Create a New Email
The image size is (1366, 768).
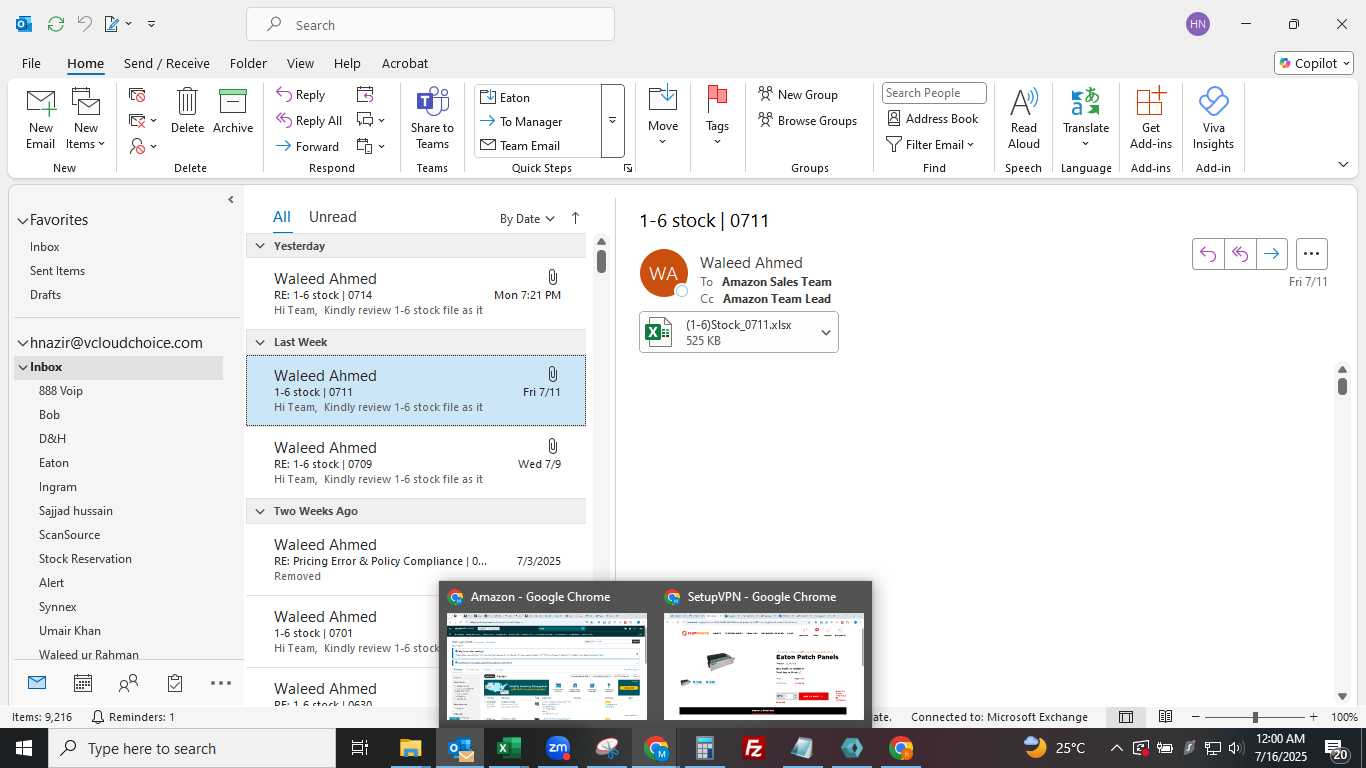pos(41,119)
